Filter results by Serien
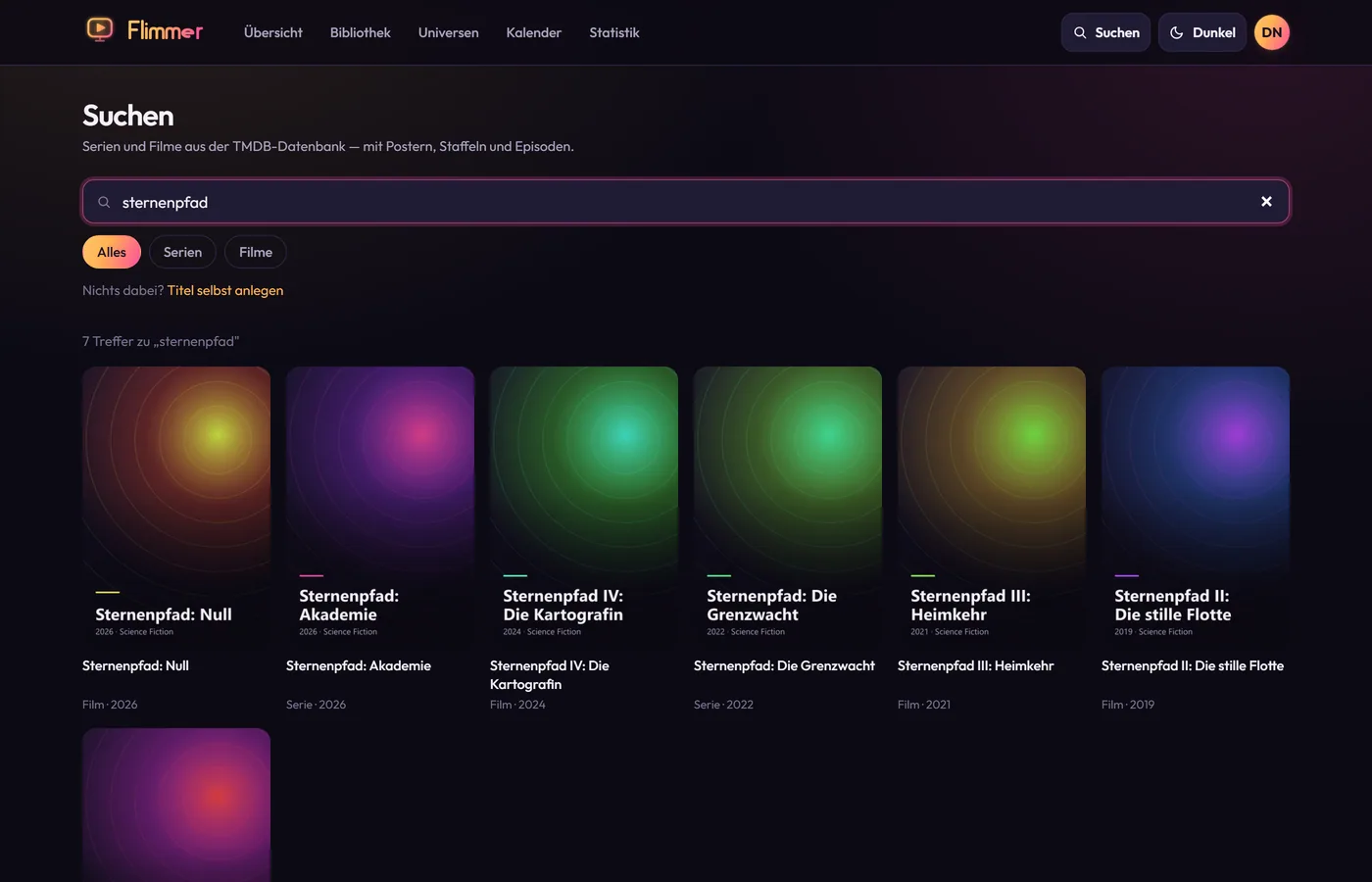 pos(182,252)
